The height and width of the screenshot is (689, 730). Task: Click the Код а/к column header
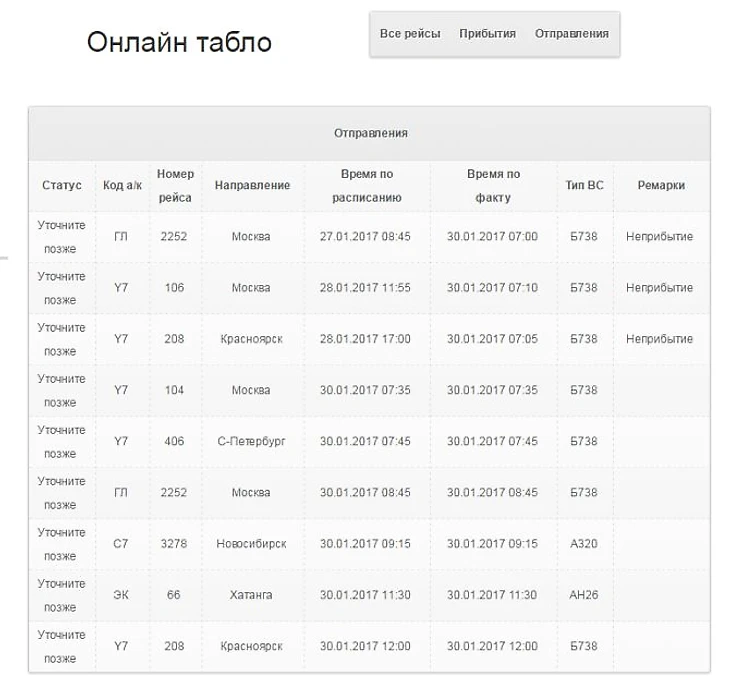(x=122, y=185)
